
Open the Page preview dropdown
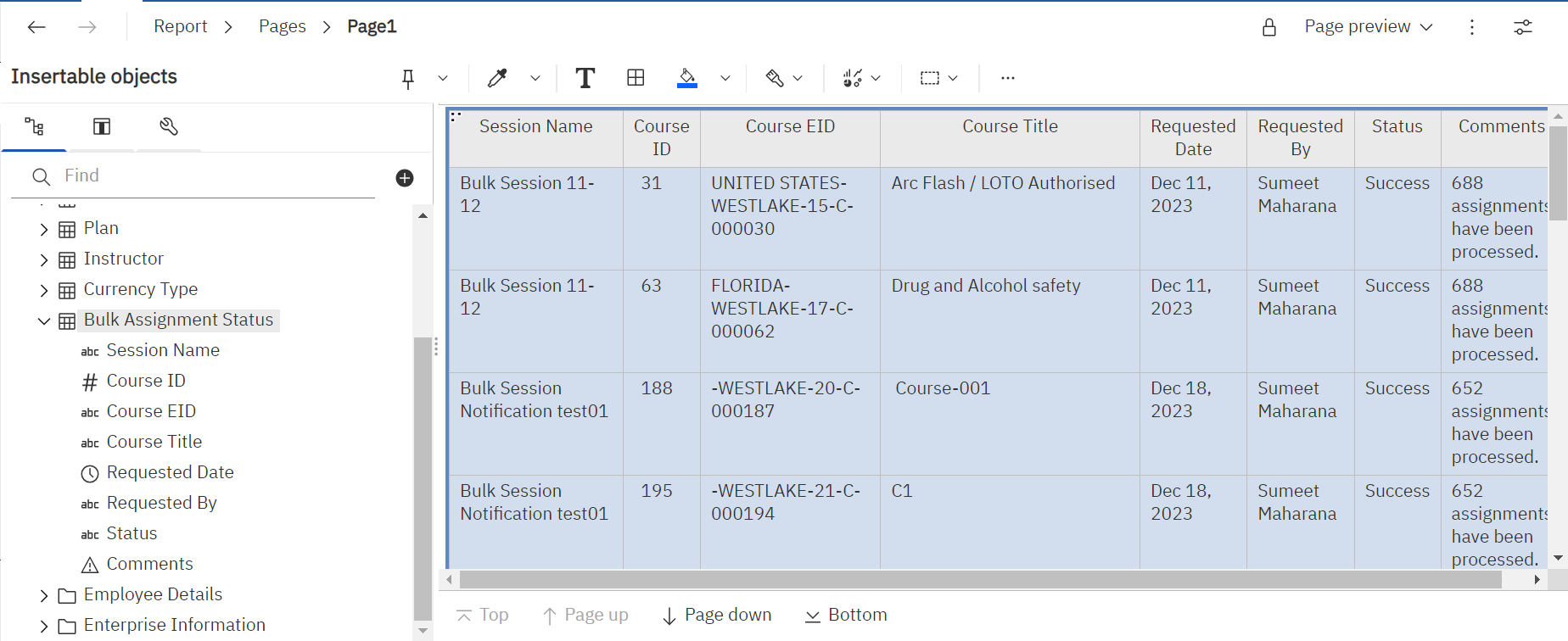coord(1369,27)
